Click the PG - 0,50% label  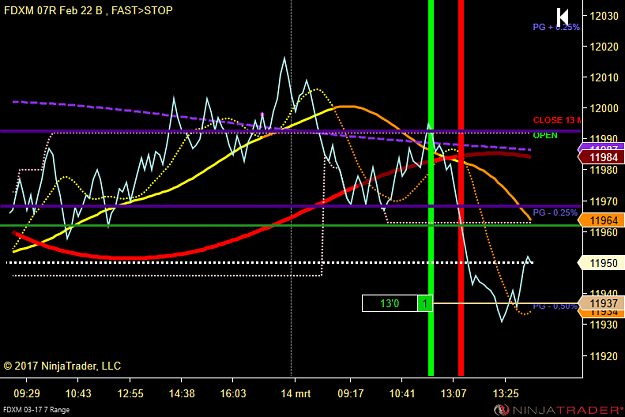(x=555, y=306)
